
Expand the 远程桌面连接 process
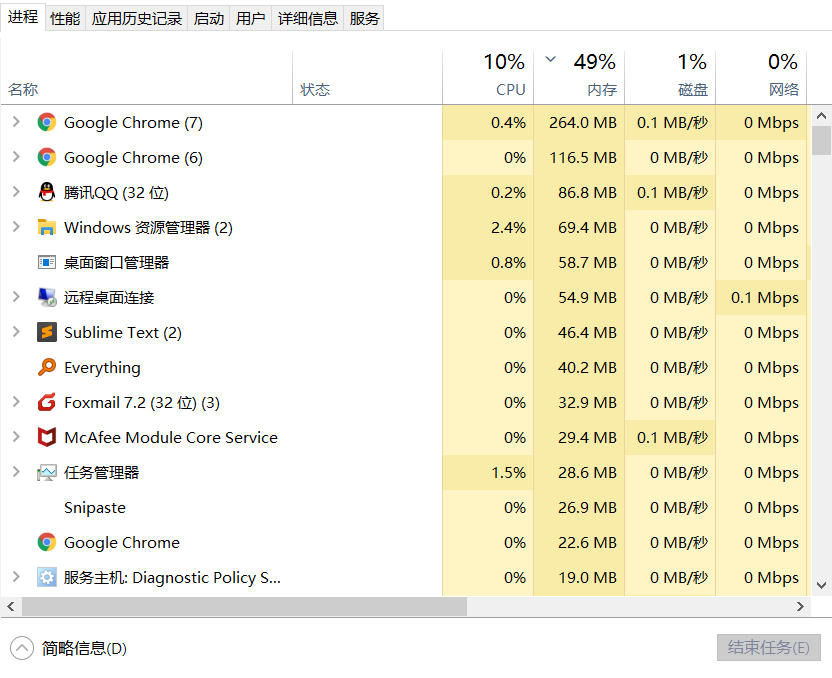point(16,297)
